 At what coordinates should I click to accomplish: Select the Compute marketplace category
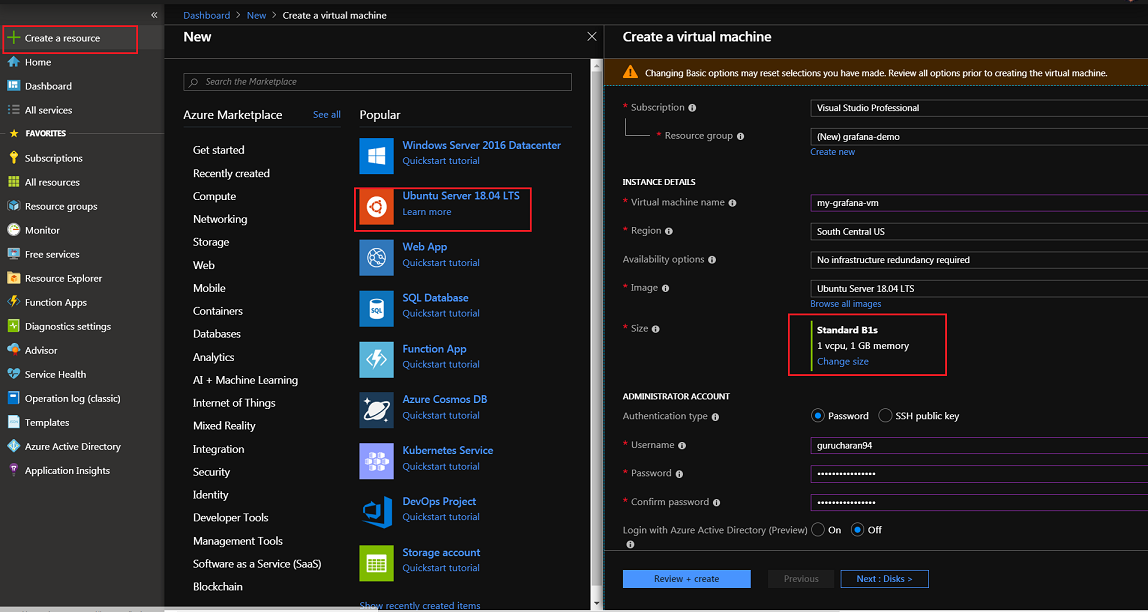click(215, 196)
